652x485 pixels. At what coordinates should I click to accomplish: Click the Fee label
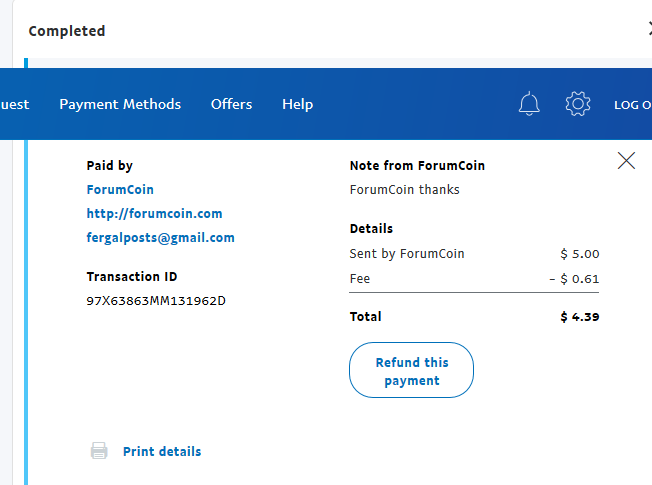360,279
